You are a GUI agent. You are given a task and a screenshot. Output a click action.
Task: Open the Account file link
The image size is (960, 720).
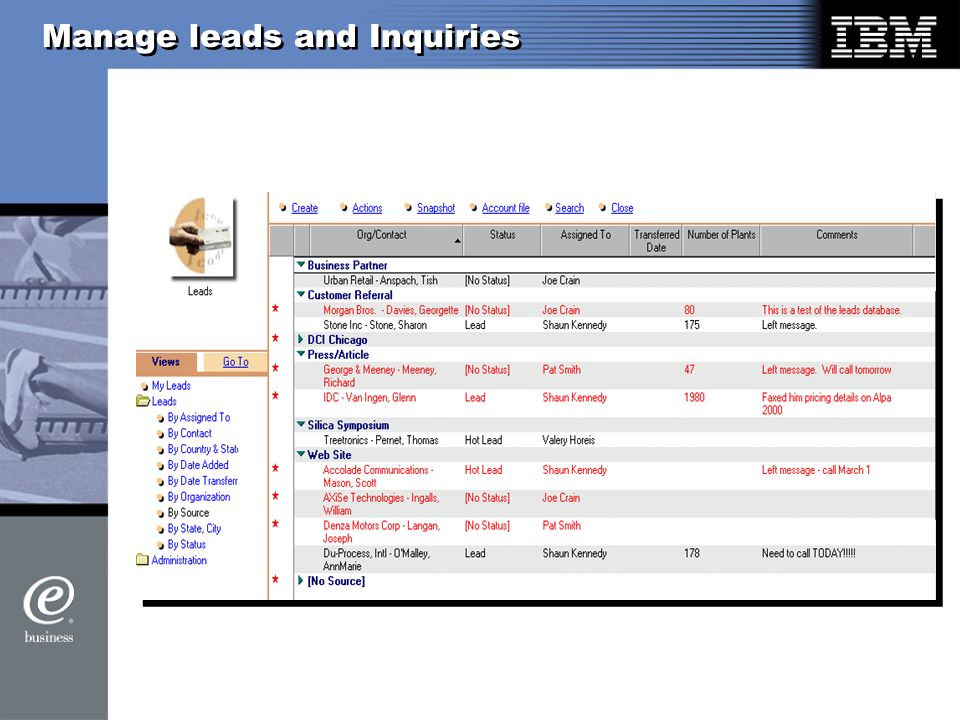coord(506,208)
